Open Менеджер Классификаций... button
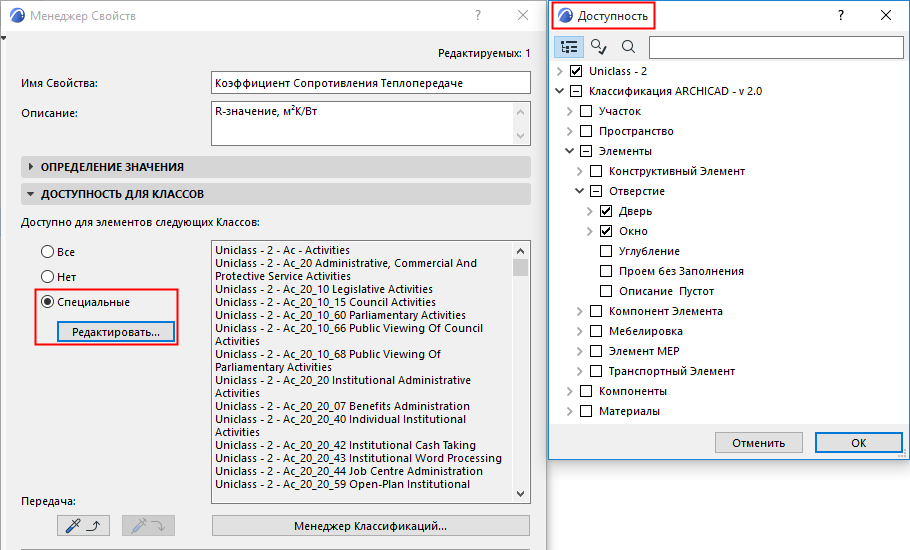 (370, 526)
